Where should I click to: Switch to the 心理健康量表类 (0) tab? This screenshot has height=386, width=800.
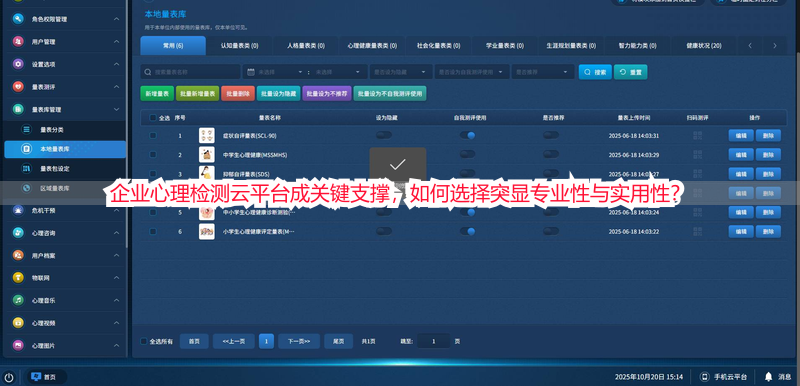[372, 45]
